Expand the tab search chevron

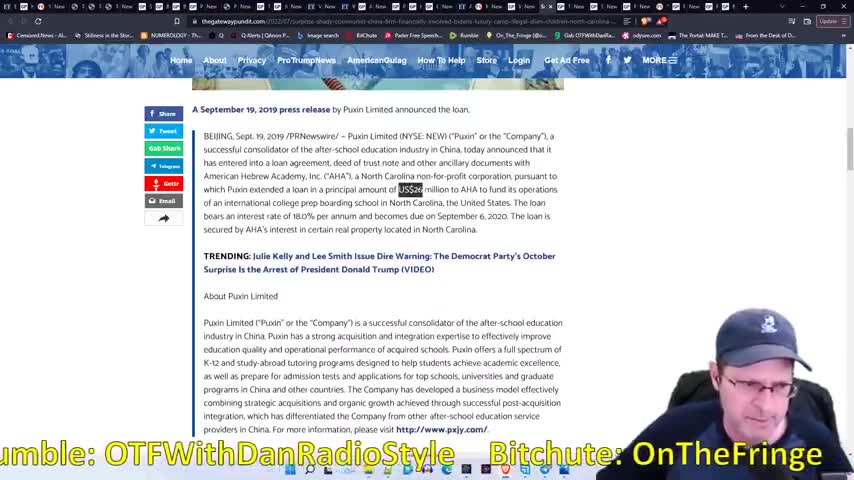point(782,7)
